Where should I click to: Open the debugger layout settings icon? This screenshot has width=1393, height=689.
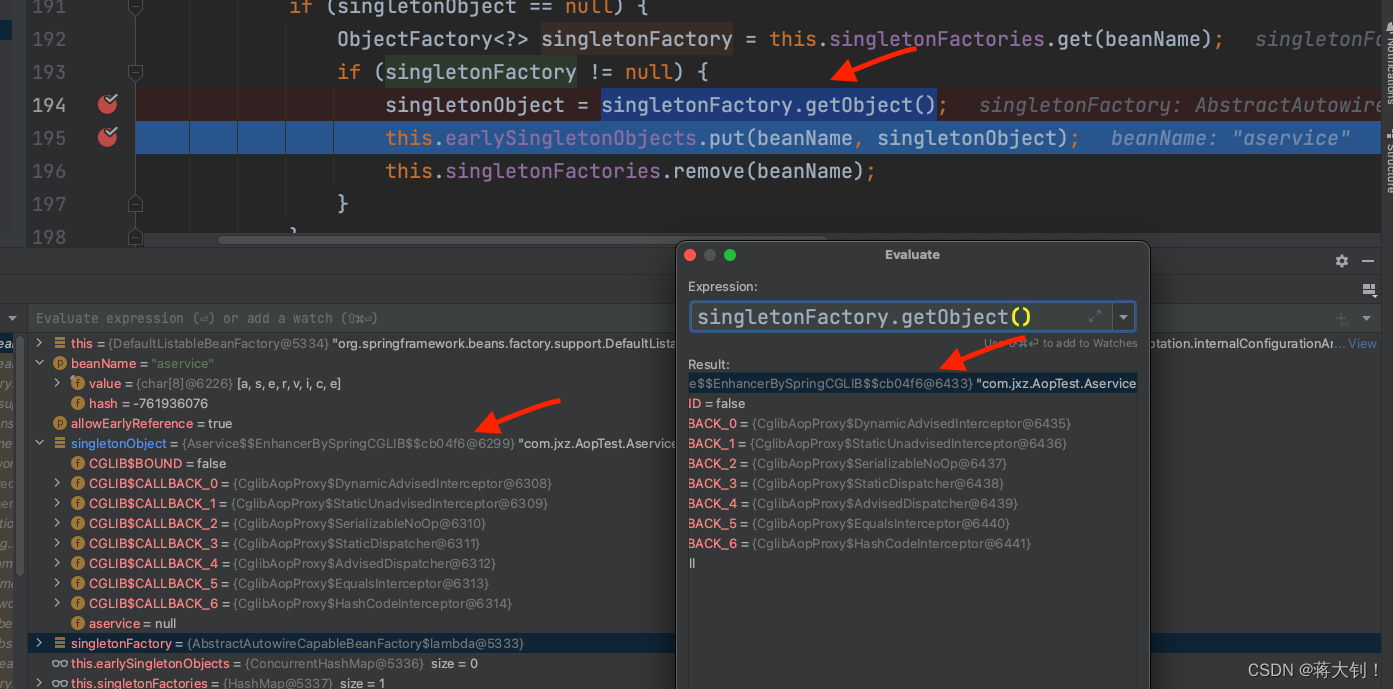point(1369,290)
